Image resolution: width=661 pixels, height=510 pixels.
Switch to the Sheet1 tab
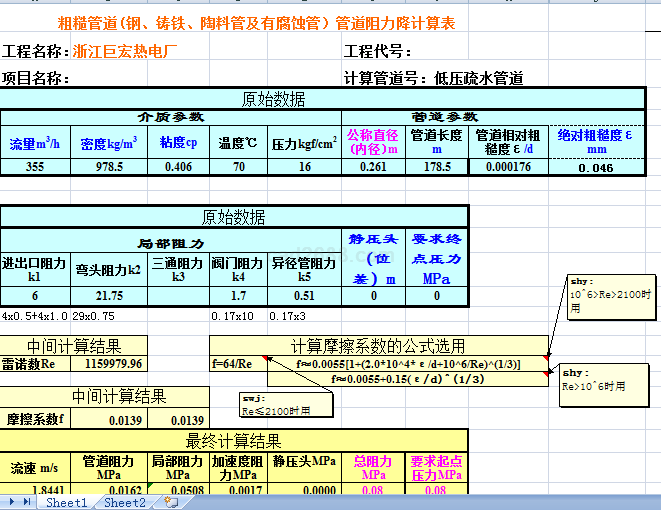[x=66, y=502]
